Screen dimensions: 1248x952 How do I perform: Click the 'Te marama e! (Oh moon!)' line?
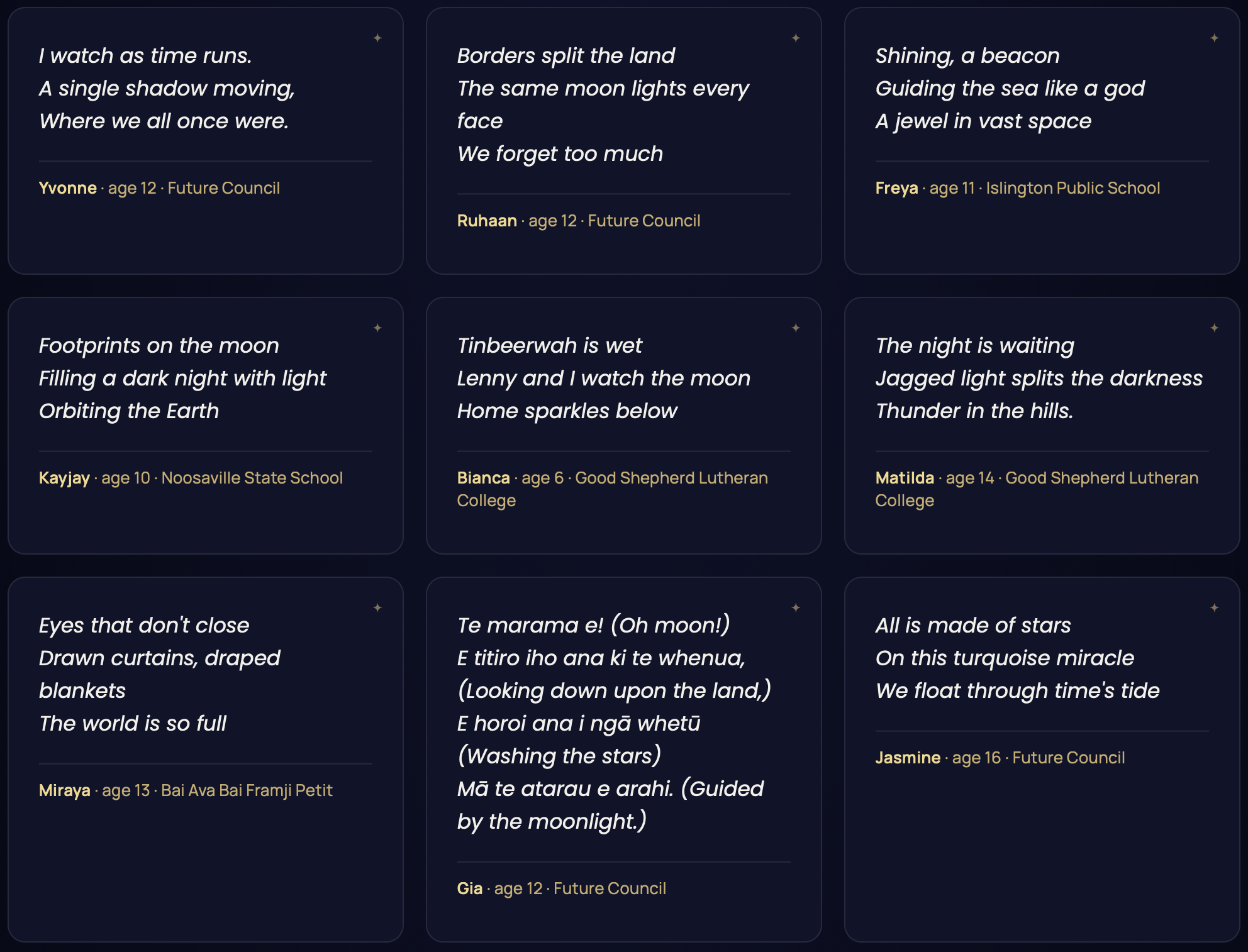594,625
